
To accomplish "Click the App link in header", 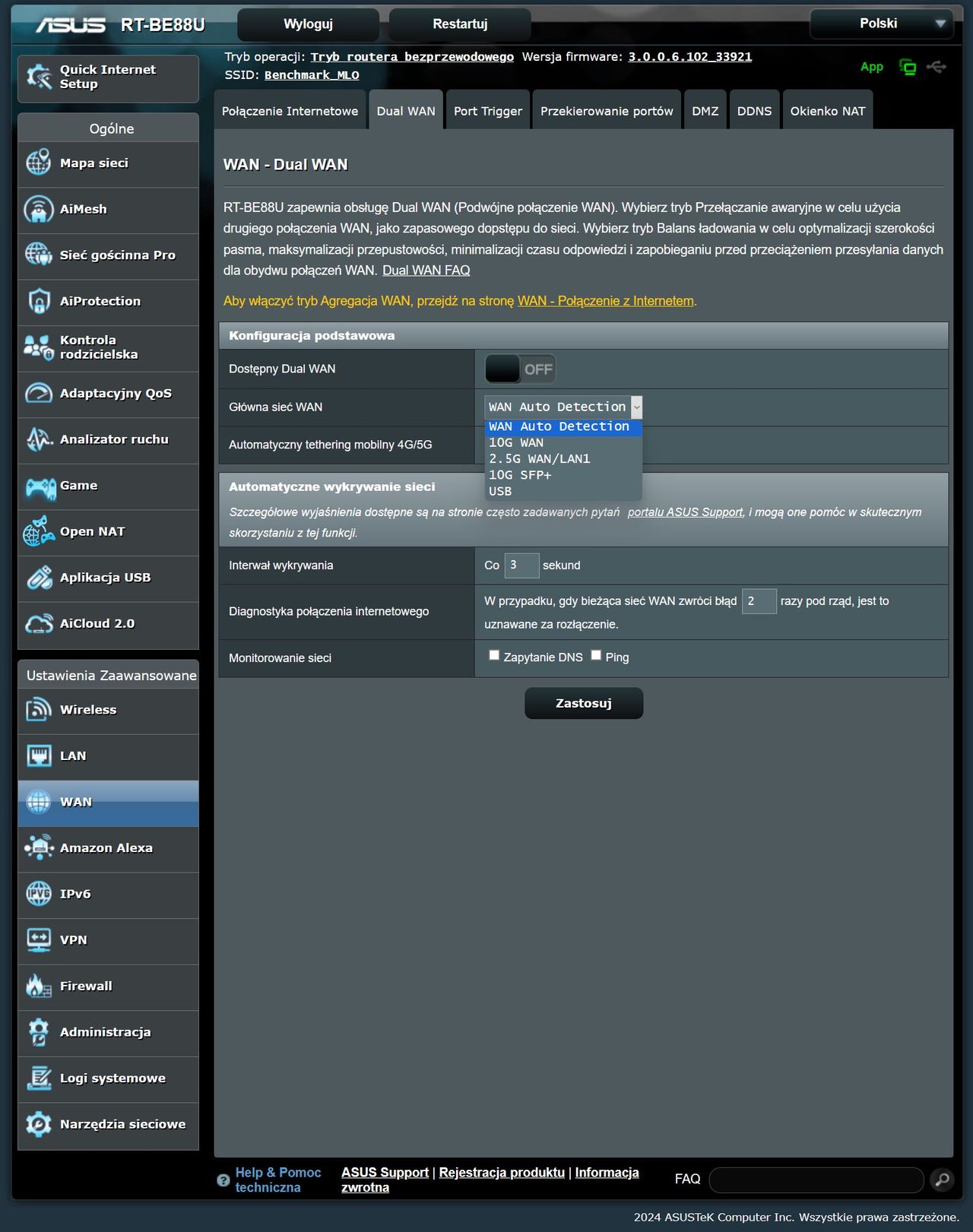I will (x=872, y=67).
